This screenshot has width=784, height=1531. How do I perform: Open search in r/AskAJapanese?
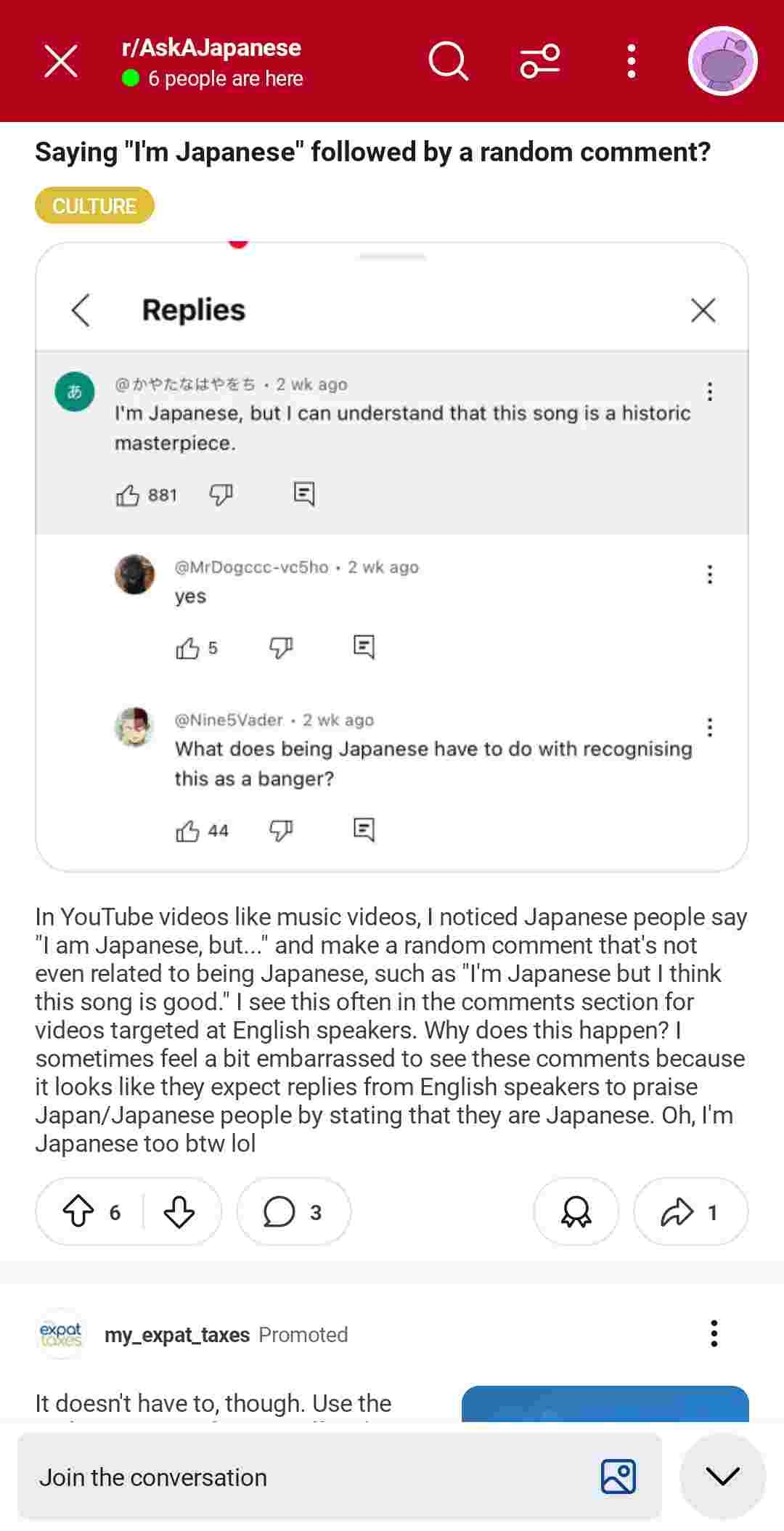click(448, 60)
